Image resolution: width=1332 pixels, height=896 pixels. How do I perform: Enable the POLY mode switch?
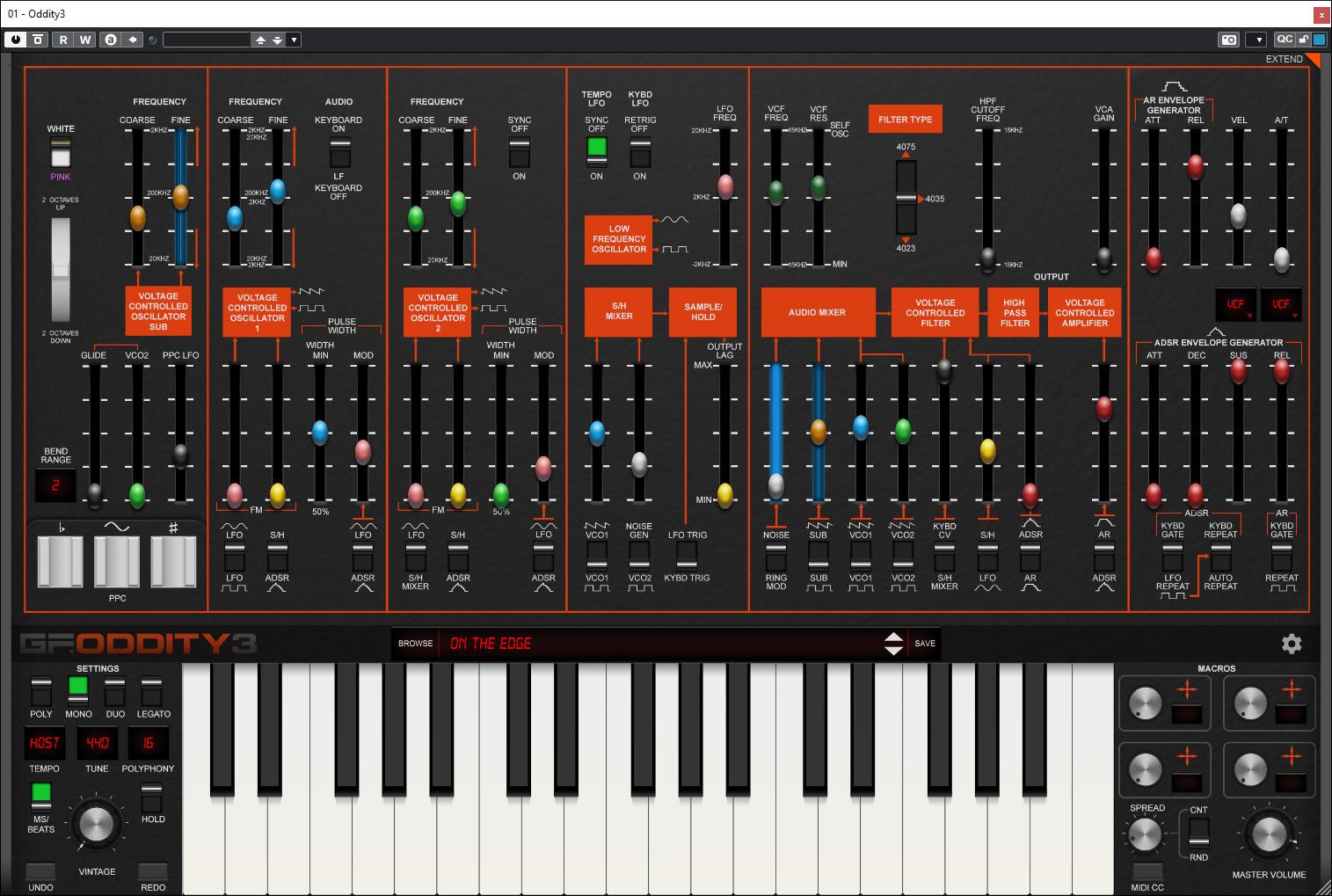[41, 691]
